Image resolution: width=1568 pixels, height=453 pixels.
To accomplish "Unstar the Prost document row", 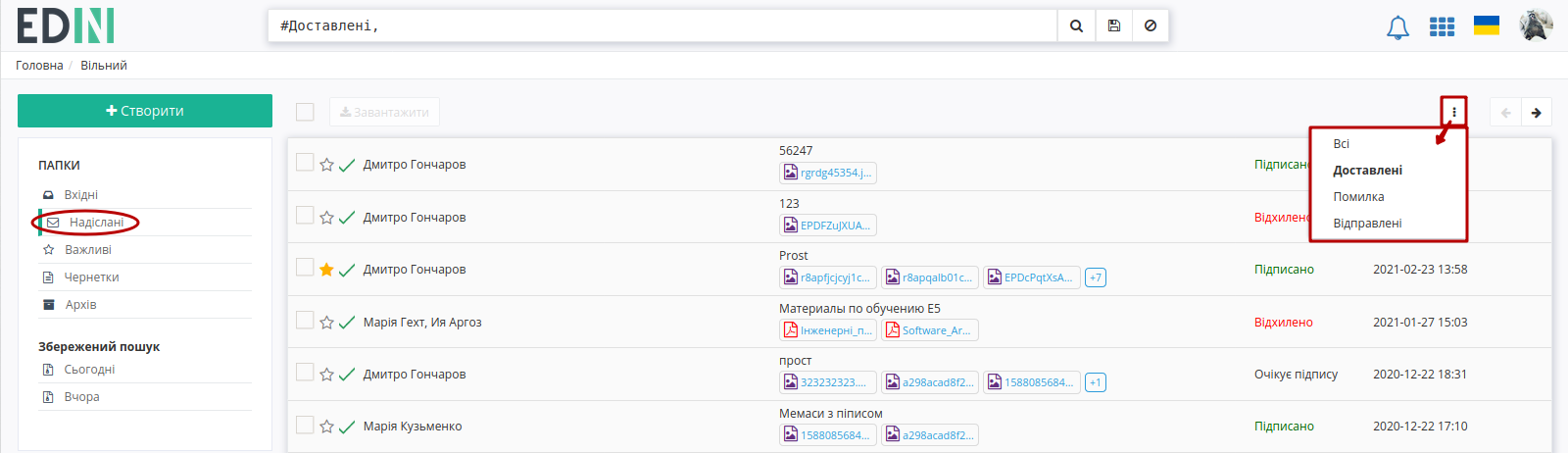I will tap(327, 270).
